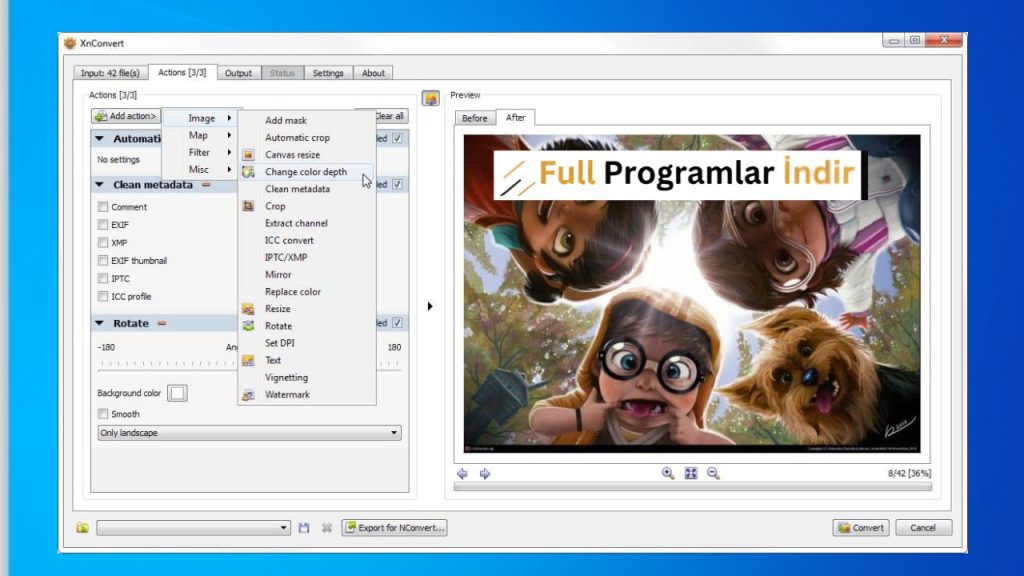Viewport: 1024px width, 576px height.
Task: Expand the Map submenu
Action: 201,135
